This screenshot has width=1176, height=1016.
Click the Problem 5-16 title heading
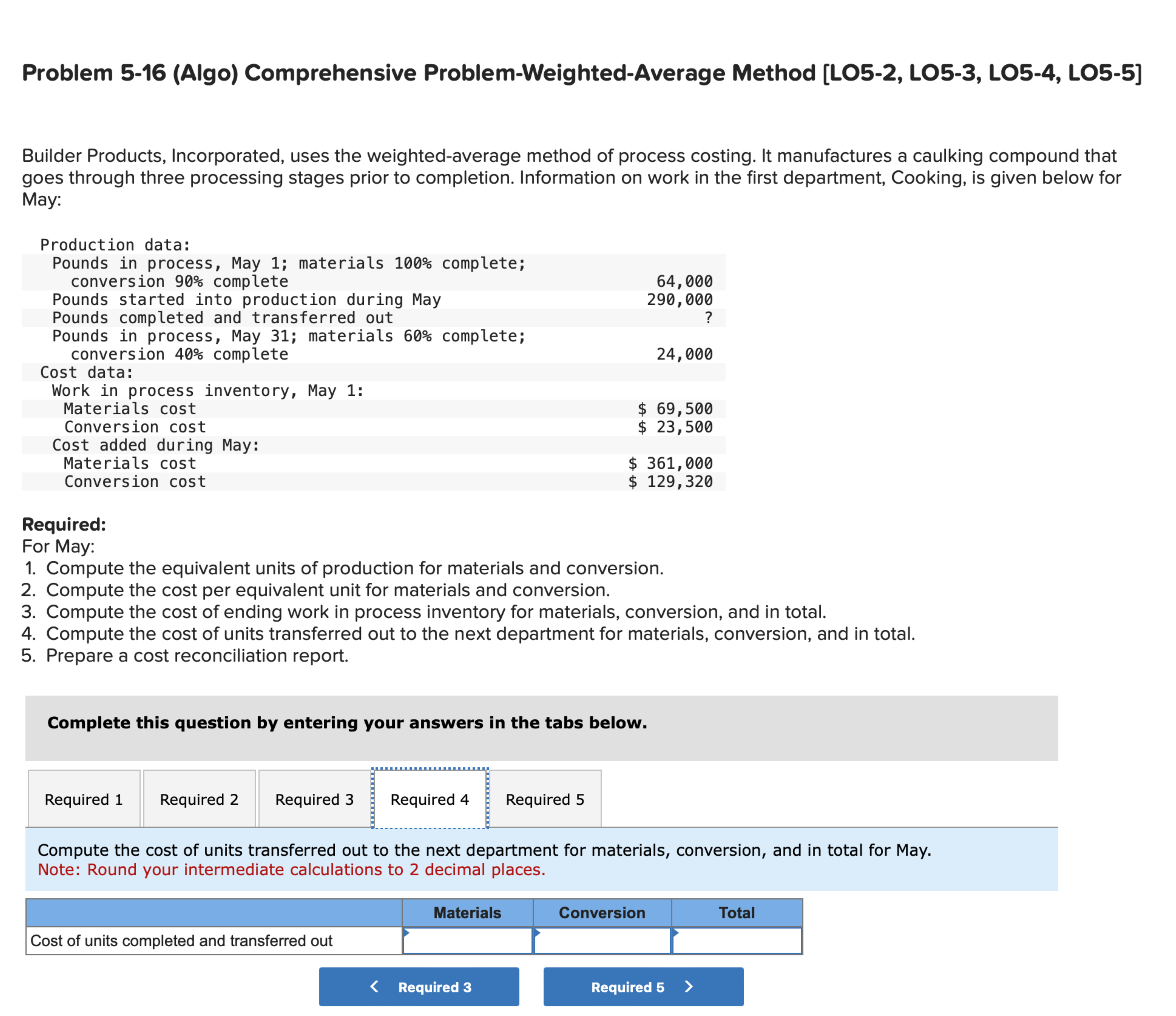point(581,73)
